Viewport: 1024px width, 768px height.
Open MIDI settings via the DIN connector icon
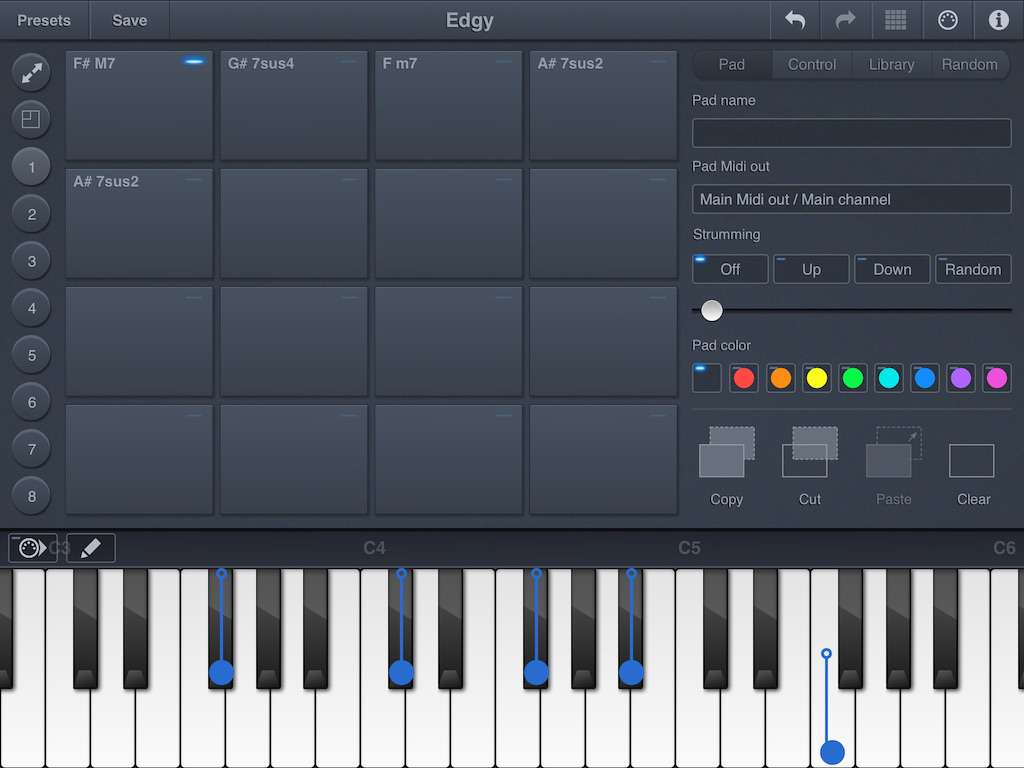[947, 20]
